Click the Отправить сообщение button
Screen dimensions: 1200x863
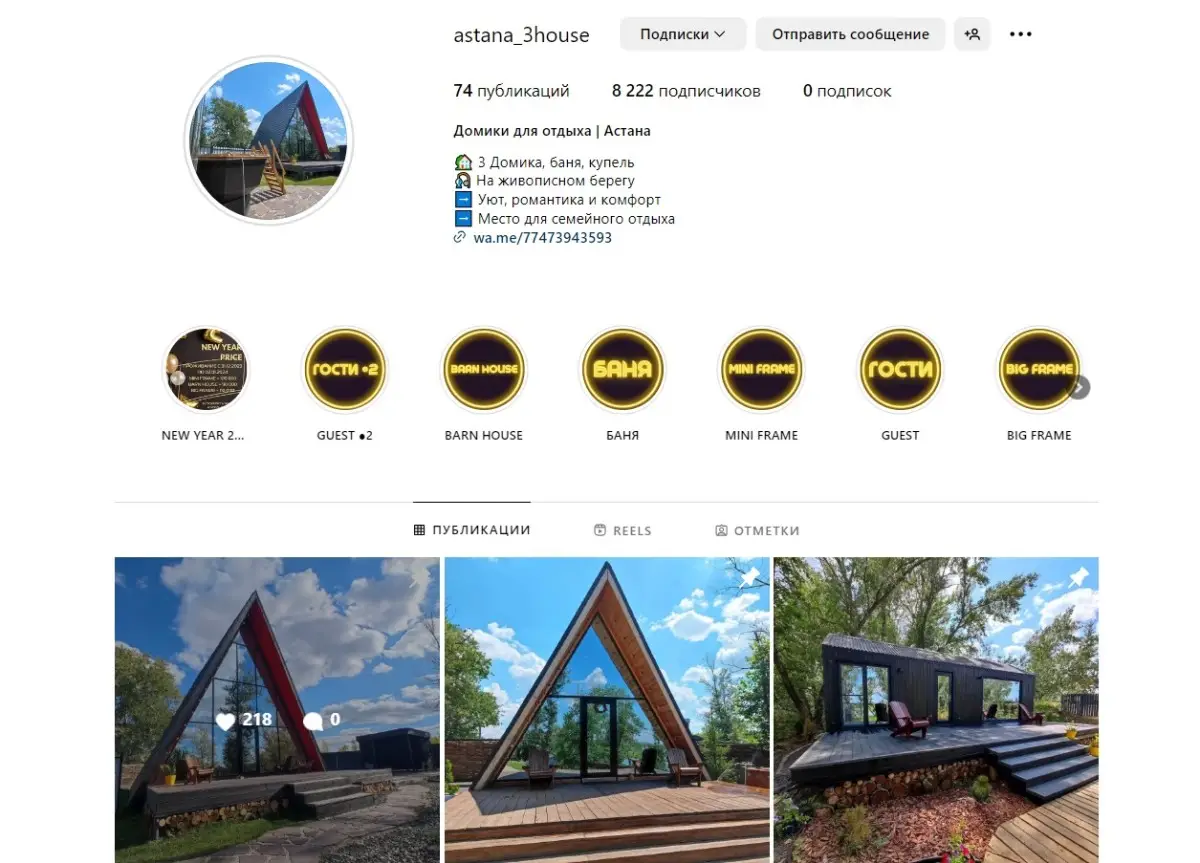850,34
